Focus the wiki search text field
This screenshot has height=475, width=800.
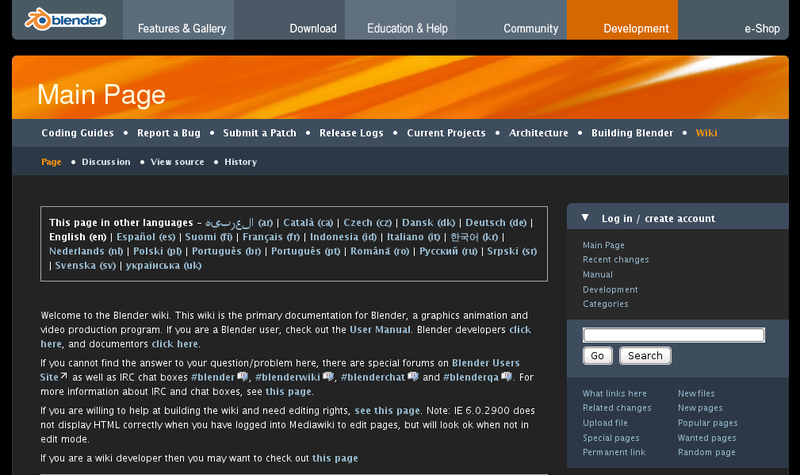pos(673,335)
